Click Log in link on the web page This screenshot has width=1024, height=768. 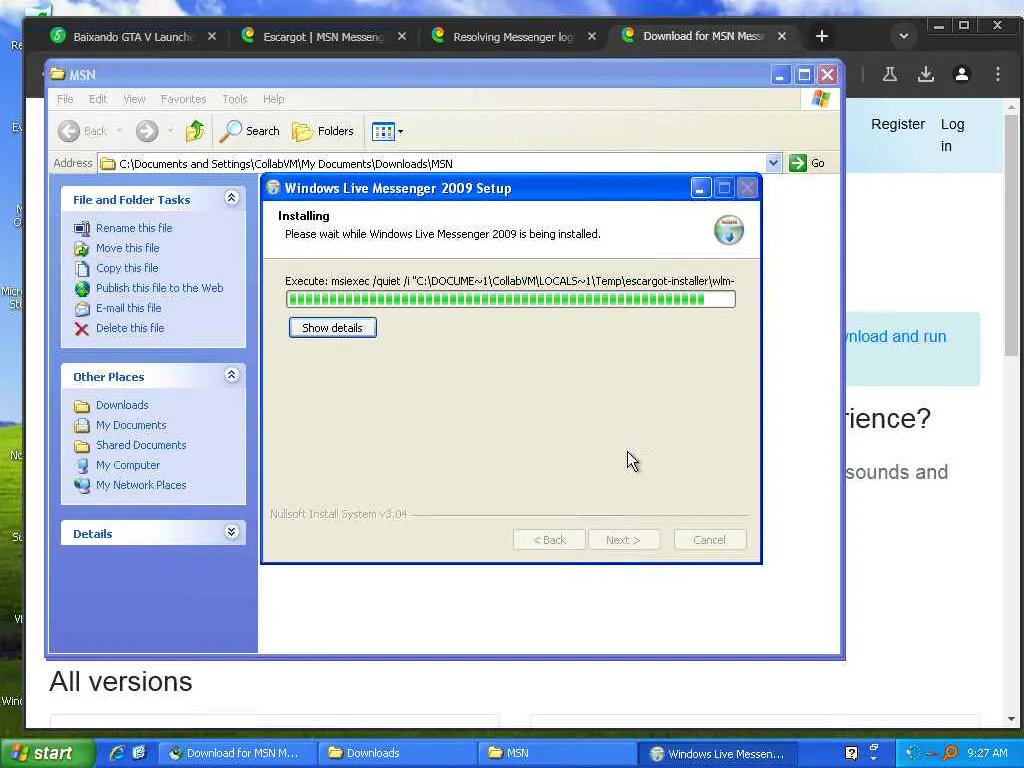pos(952,135)
